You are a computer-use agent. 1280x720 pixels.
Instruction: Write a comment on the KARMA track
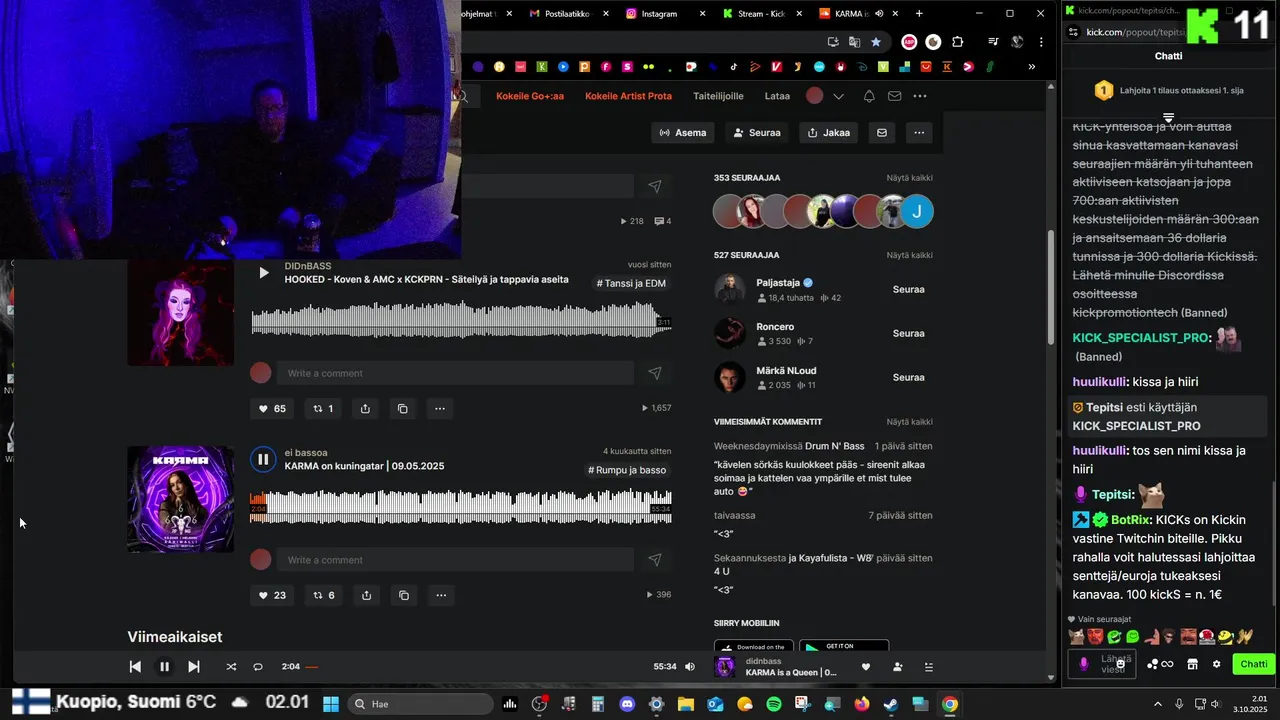click(455, 560)
